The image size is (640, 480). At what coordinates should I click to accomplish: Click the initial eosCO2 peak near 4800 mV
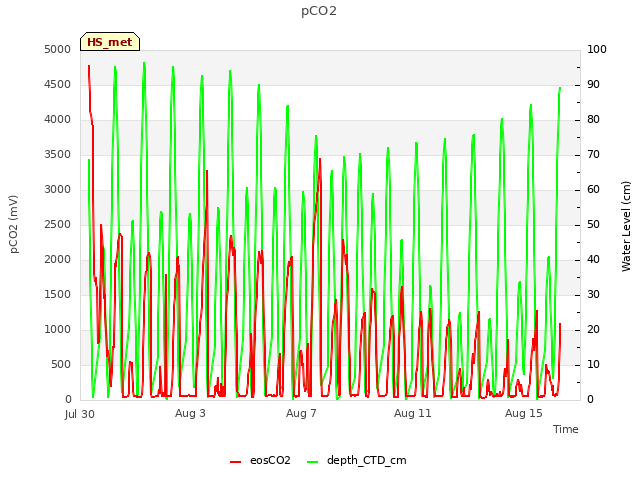tap(89, 66)
